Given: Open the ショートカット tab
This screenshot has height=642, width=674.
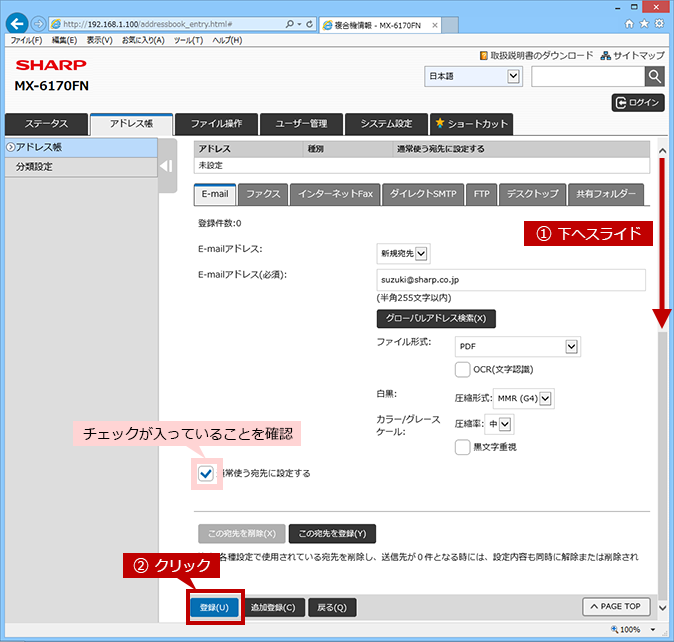Looking at the screenshot, I should (472, 124).
